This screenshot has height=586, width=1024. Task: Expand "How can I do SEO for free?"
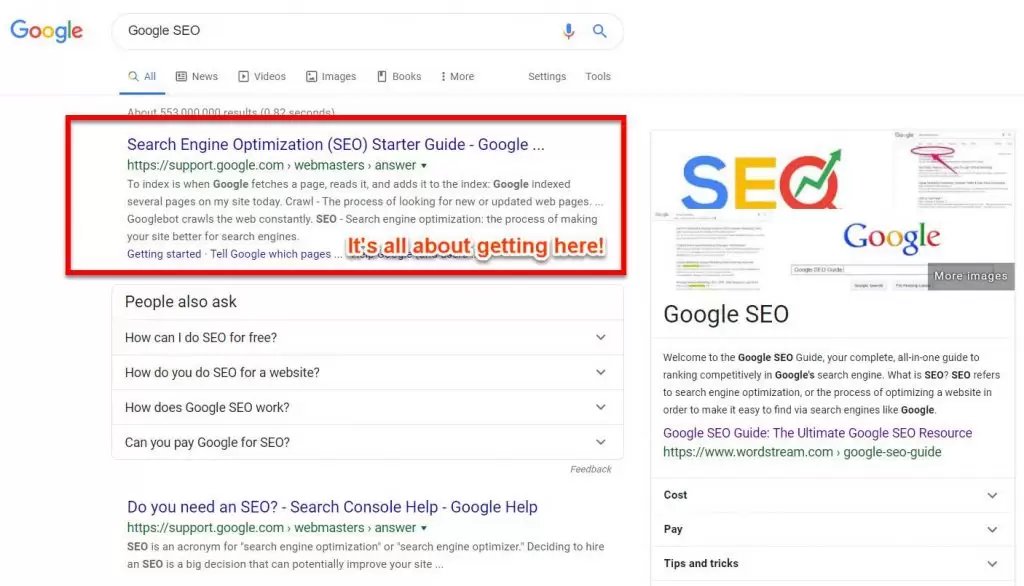pos(600,337)
